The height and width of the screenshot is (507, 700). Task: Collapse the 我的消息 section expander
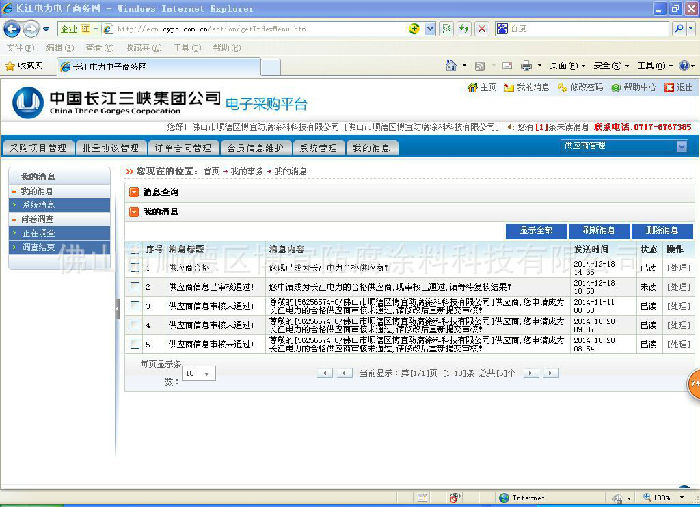pos(133,211)
